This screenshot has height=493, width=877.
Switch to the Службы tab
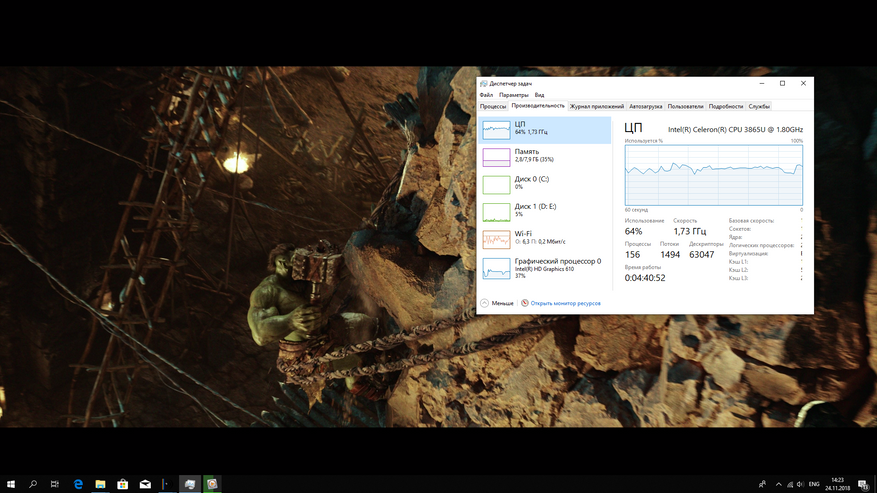tap(759, 106)
